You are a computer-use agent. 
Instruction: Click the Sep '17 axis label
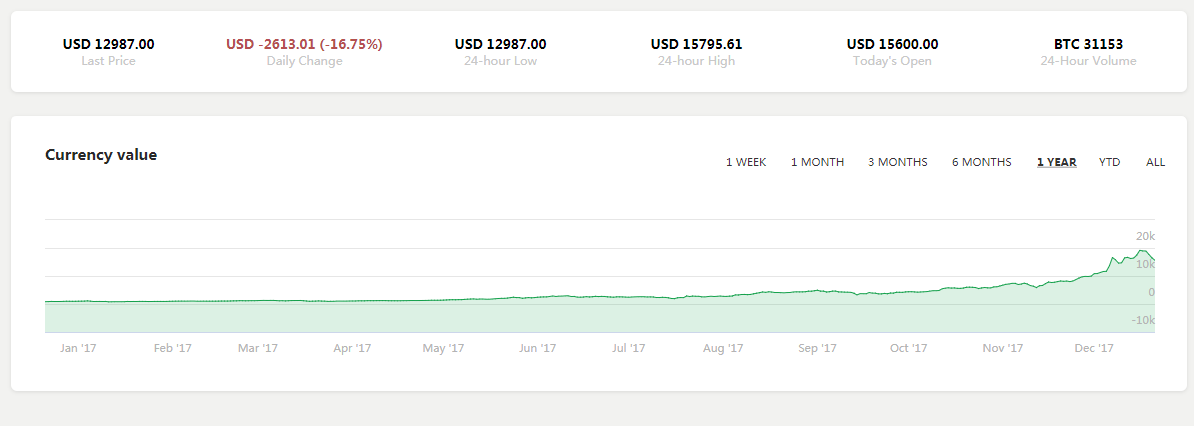(x=817, y=348)
